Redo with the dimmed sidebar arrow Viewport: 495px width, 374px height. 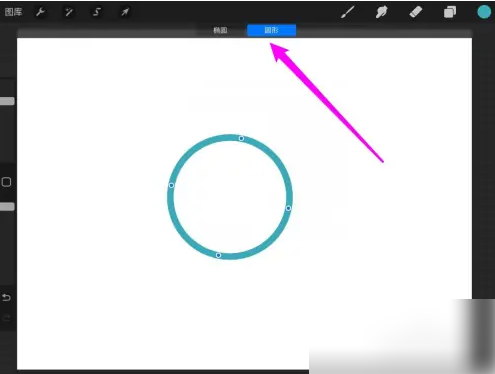(x=6, y=318)
